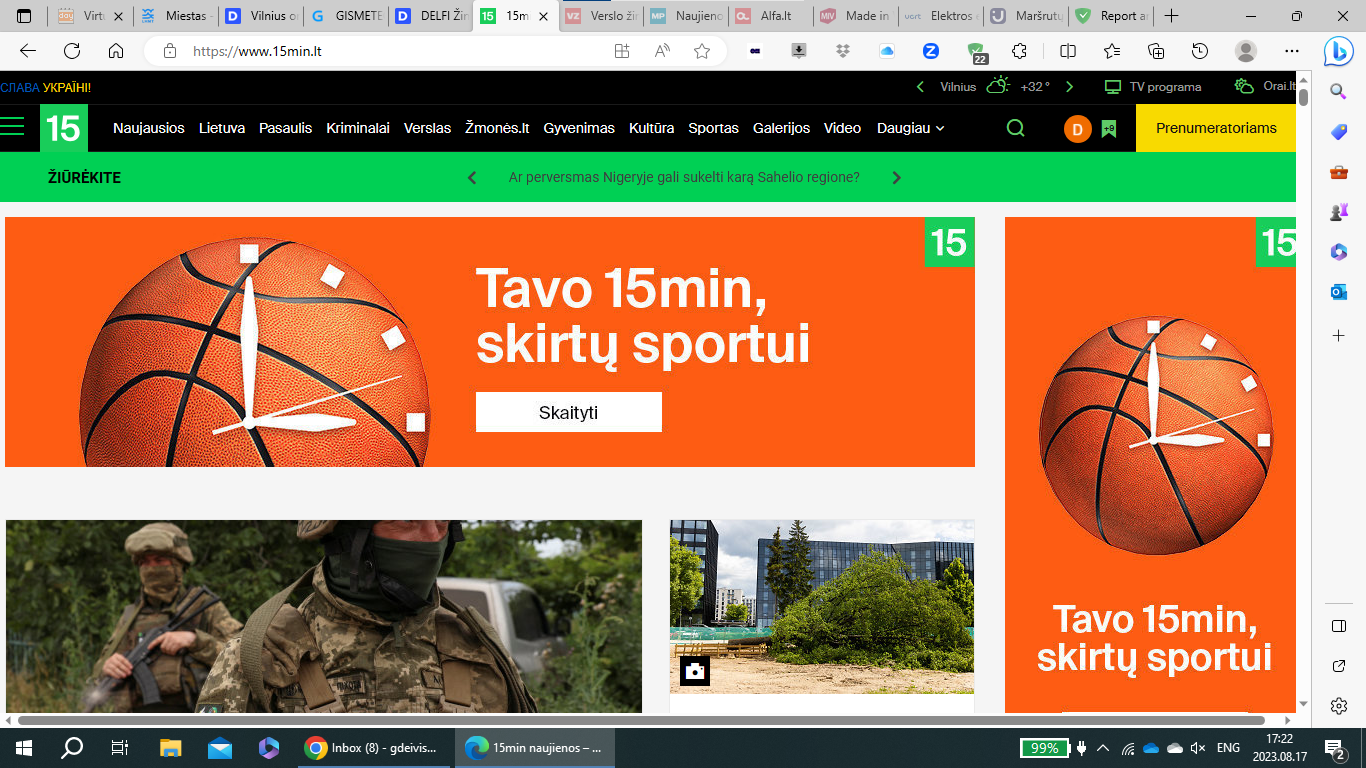Click the green 15min logo
Viewport: 1366px width, 768px height.
(63, 128)
